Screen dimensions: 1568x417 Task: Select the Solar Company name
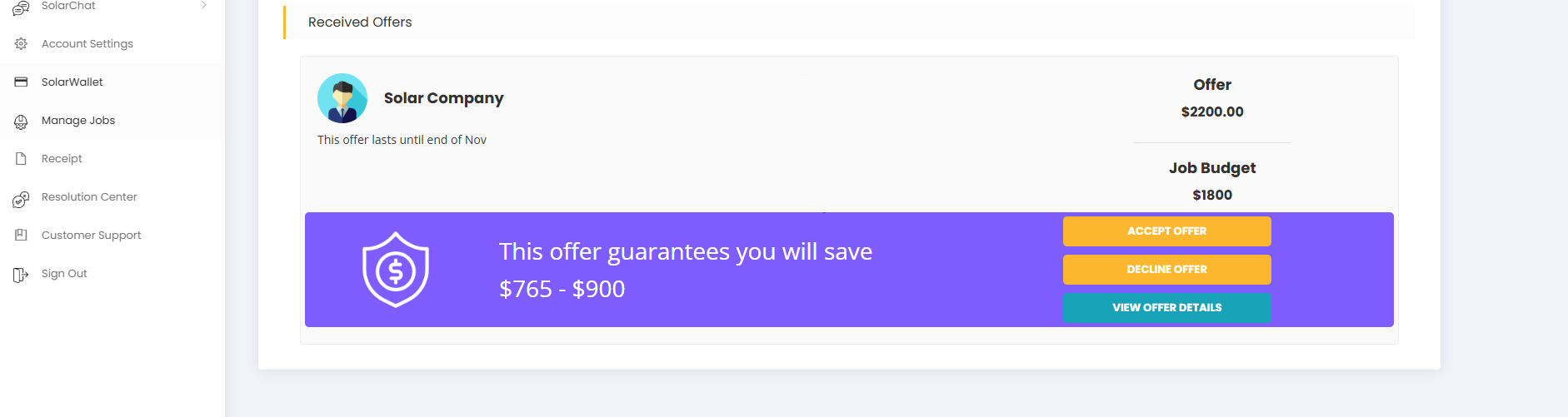[443, 98]
